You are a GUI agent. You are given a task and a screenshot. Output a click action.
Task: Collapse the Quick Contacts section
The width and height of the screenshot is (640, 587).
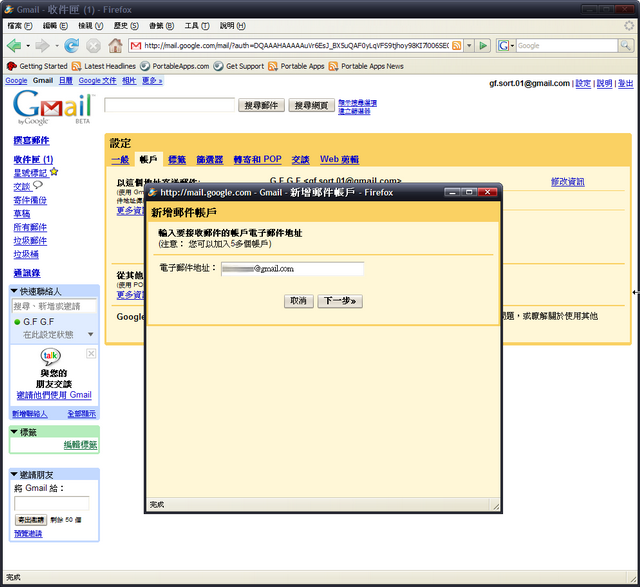[14, 291]
